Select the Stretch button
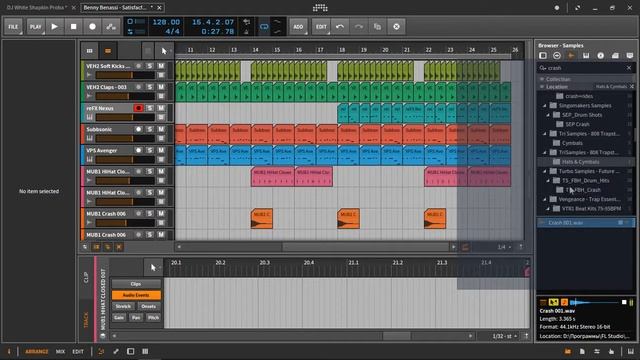The height and width of the screenshot is (360, 640). 123,306
